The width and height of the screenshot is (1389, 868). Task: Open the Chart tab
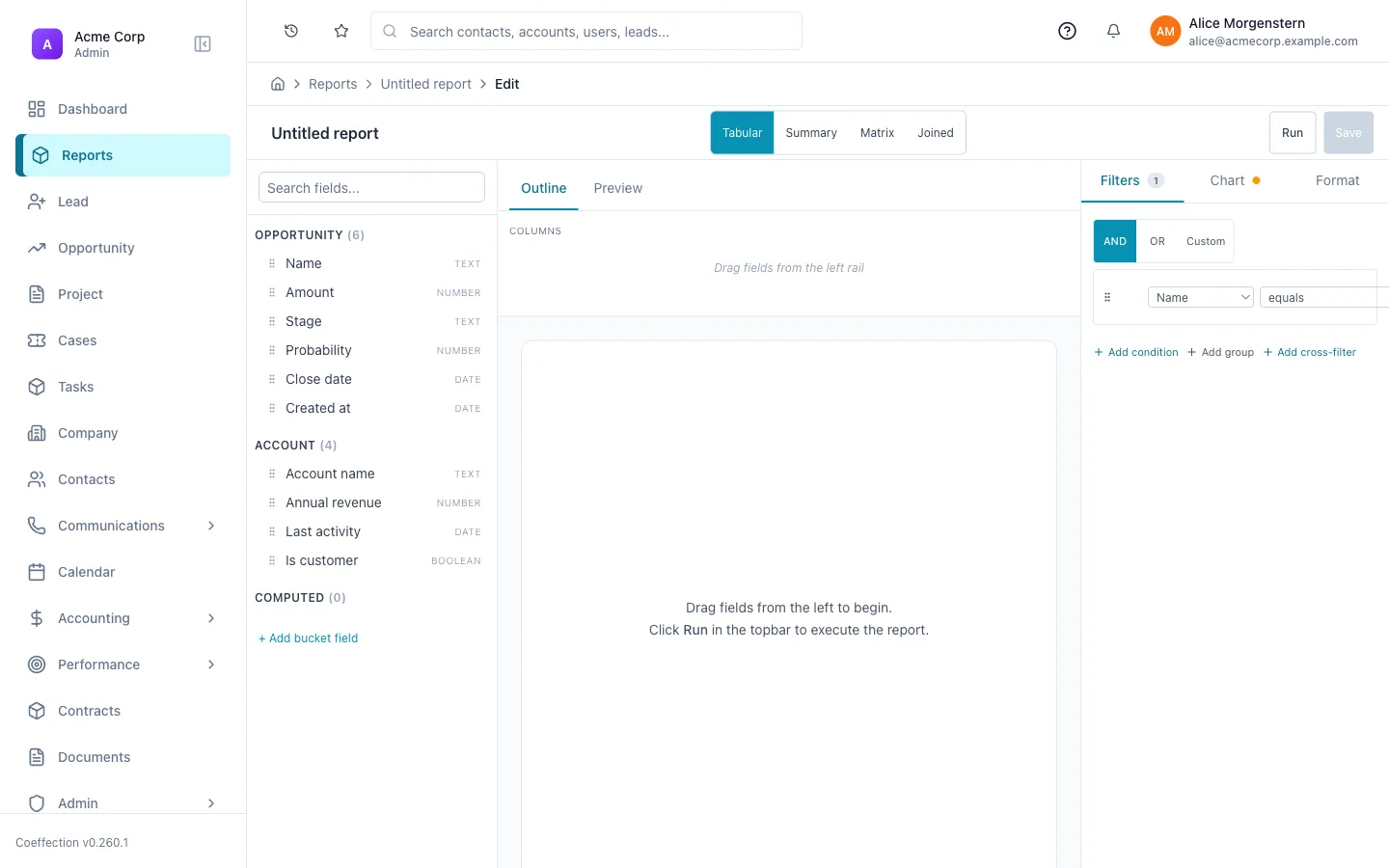coord(1236,180)
